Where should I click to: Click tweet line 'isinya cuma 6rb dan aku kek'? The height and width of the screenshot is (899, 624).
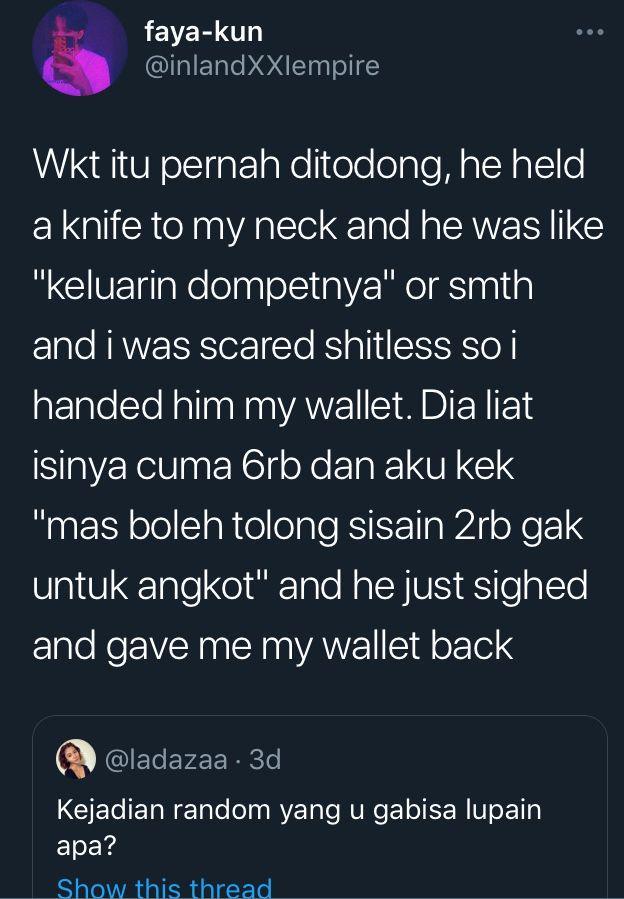[x=273, y=467]
